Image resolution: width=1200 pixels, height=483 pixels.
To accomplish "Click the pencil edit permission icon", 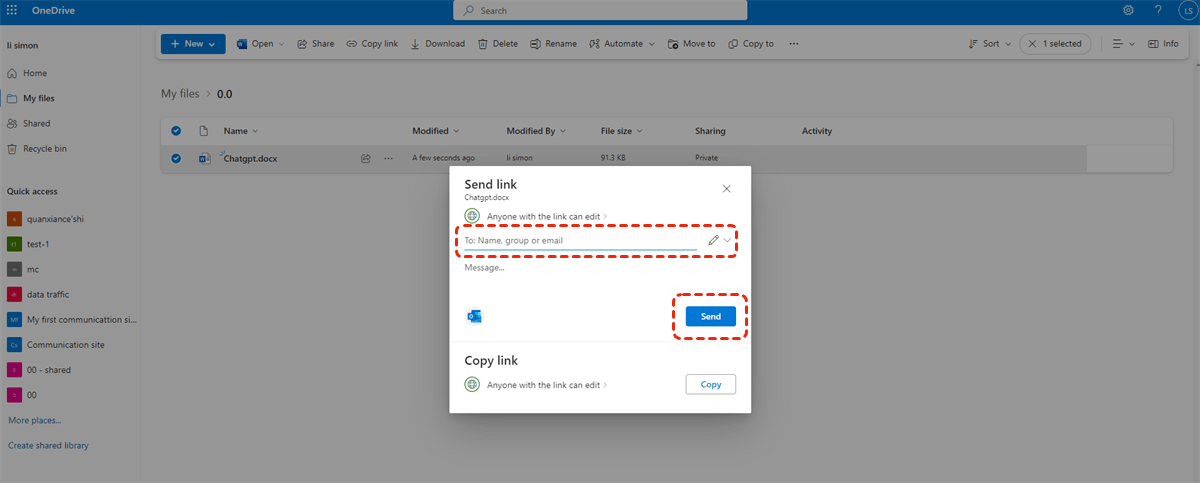I will [x=713, y=240].
